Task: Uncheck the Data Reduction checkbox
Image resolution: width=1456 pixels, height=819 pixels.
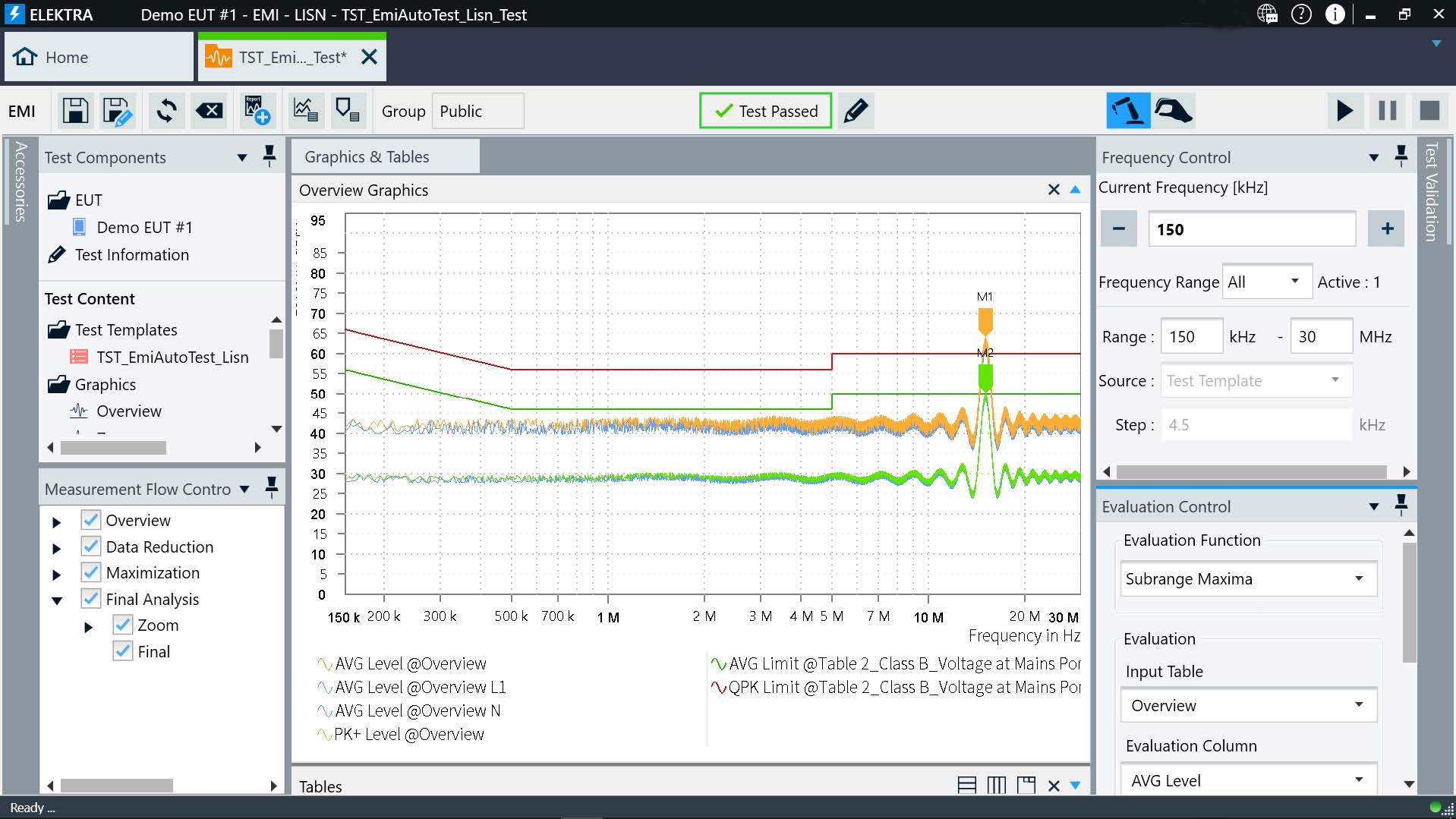Action: [x=91, y=547]
